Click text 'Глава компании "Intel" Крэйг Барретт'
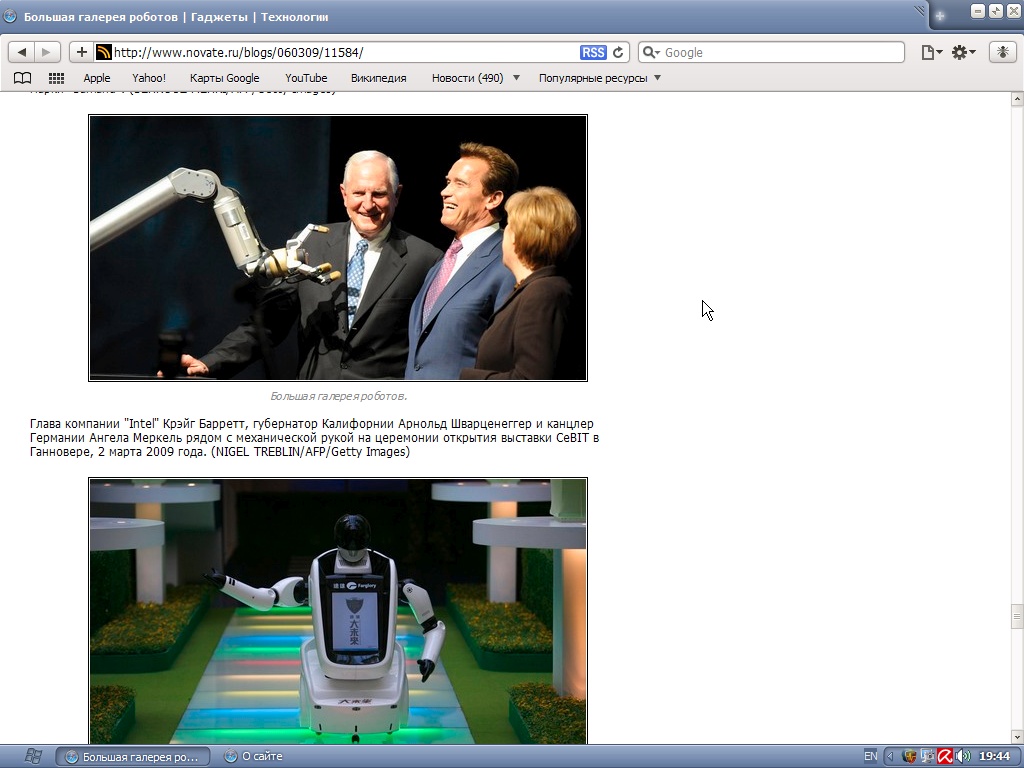 pos(138,424)
